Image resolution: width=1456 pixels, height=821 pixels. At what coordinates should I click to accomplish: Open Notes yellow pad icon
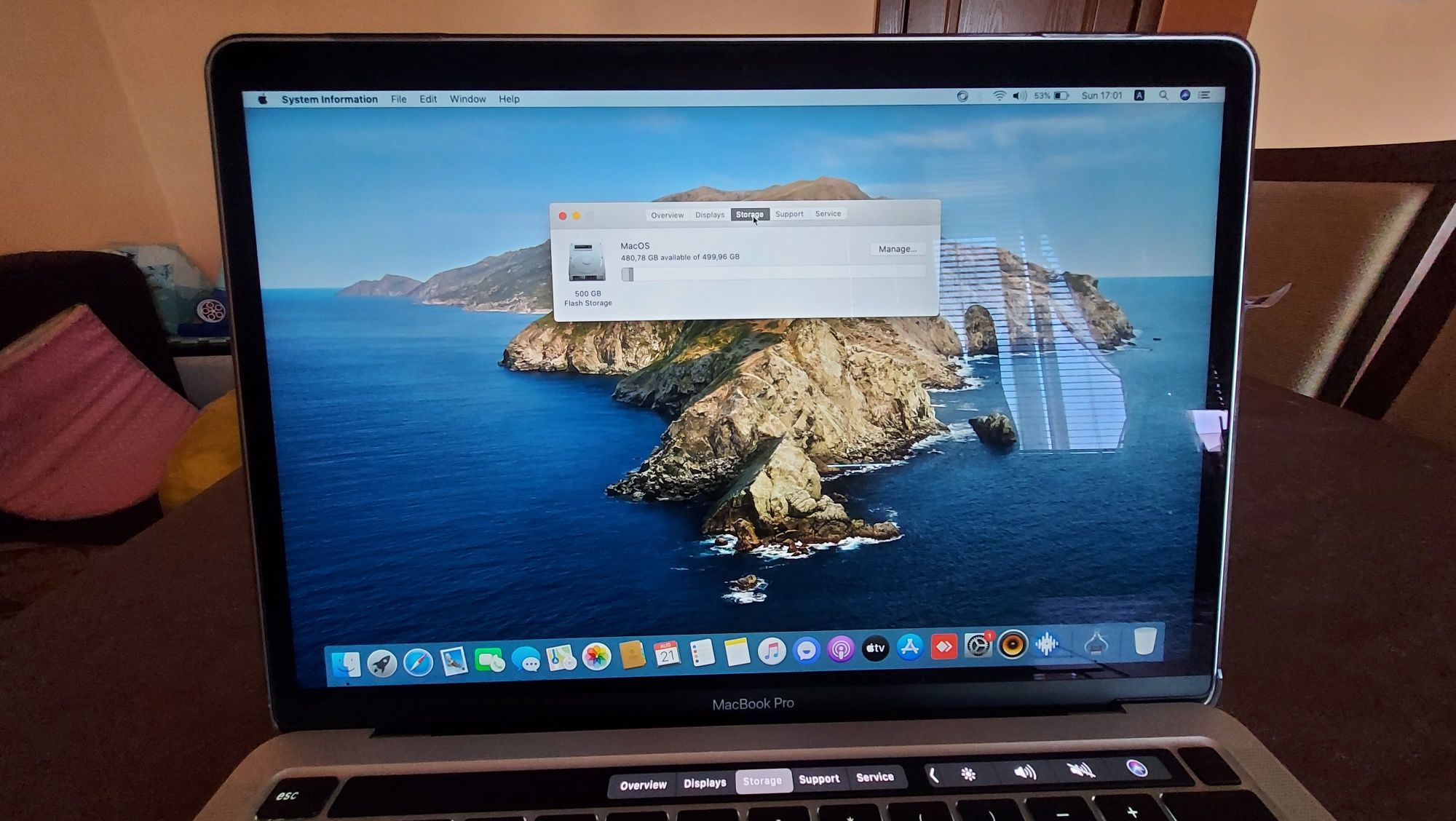pyautogui.click(x=737, y=651)
